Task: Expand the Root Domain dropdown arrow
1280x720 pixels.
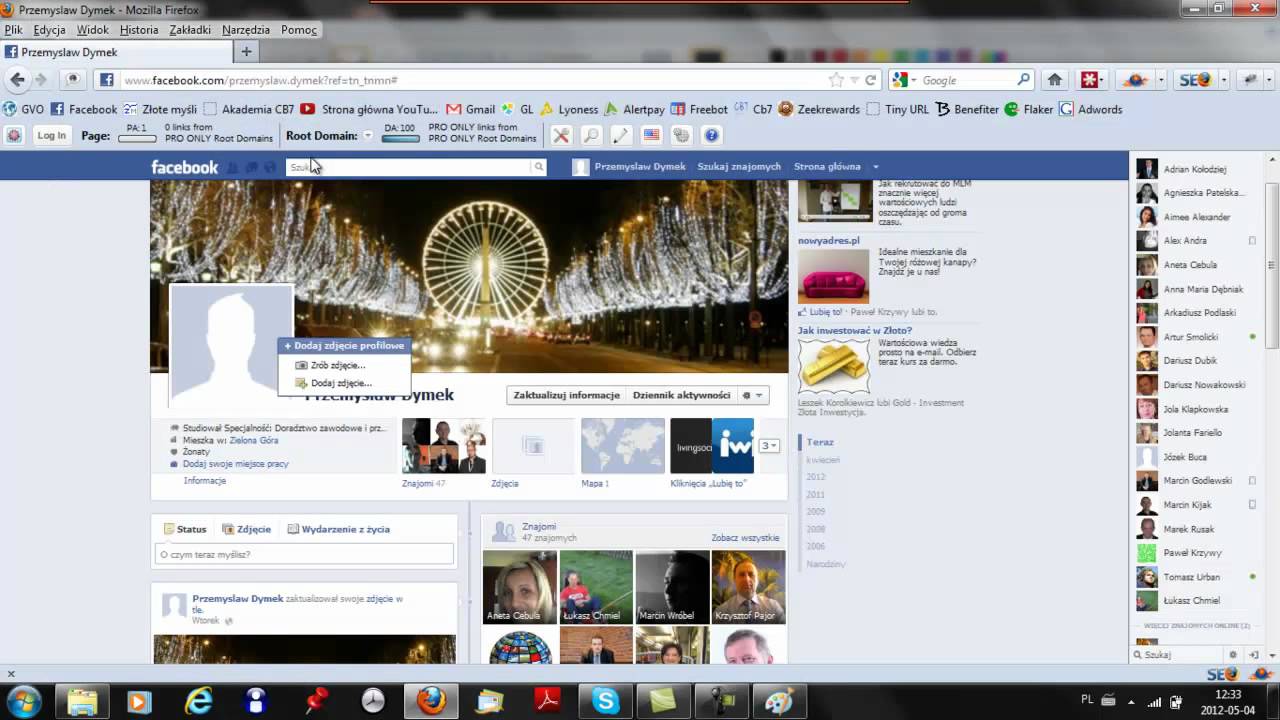Action: tap(367, 136)
